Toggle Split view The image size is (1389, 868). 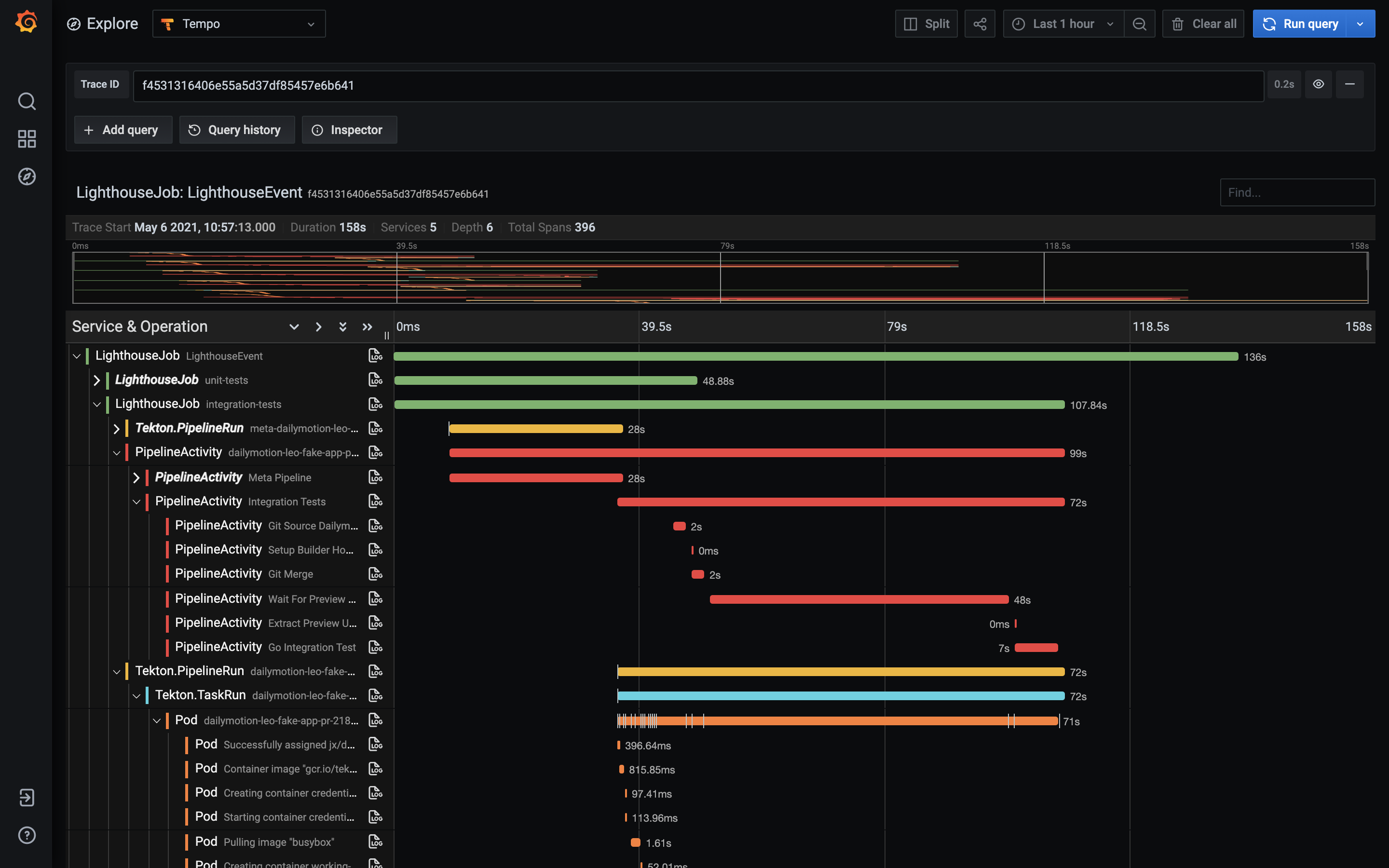pyautogui.click(x=926, y=24)
